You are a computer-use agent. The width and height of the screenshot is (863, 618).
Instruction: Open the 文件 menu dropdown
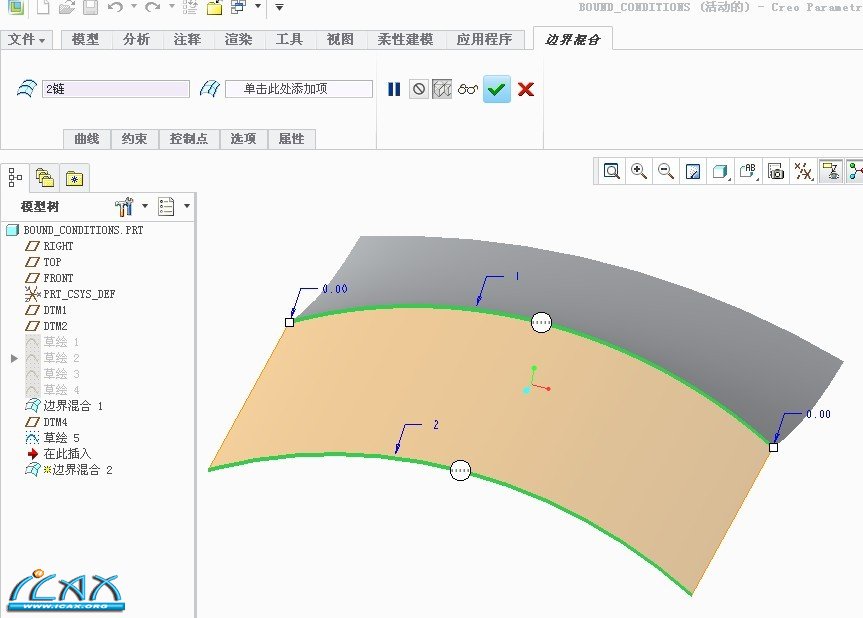[x=27, y=40]
